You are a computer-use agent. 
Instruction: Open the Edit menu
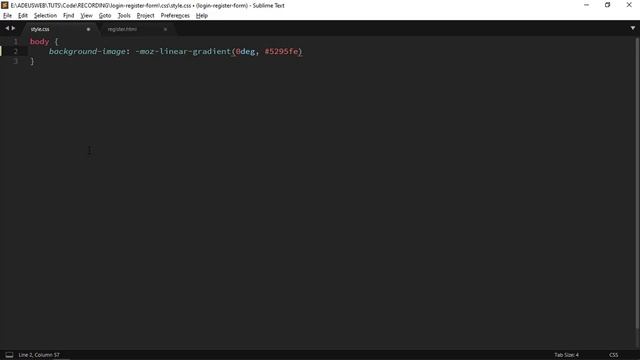(x=22, y=16)
